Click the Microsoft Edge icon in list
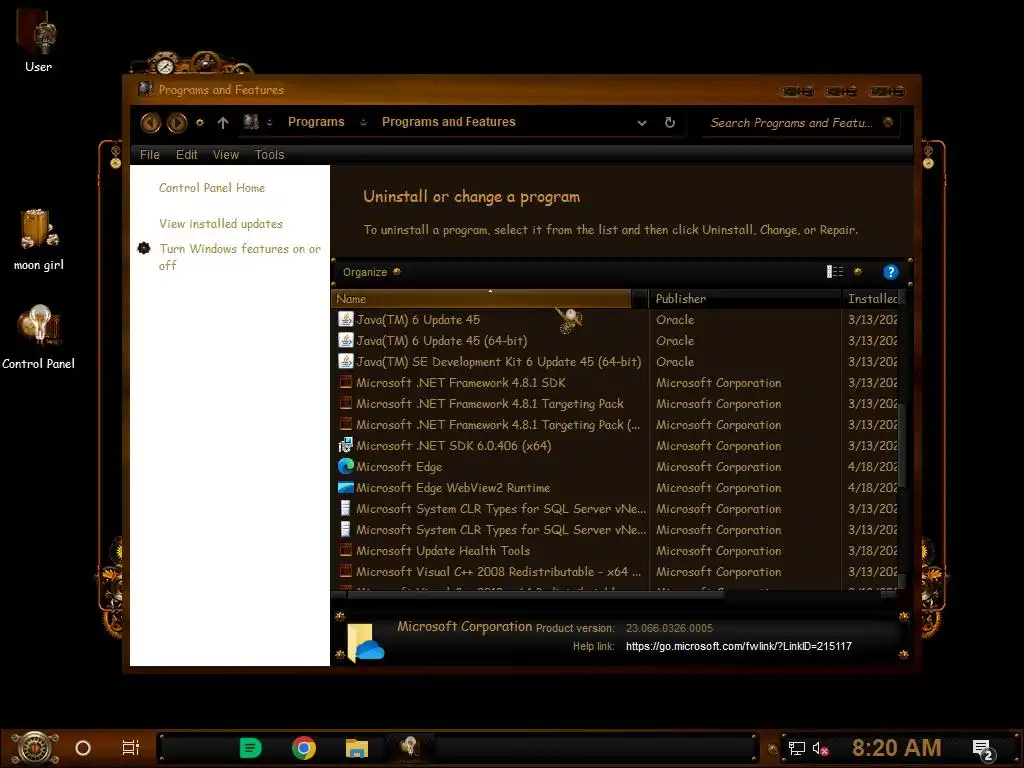This screenshot has width=1024, height=768. click(345, 466)
